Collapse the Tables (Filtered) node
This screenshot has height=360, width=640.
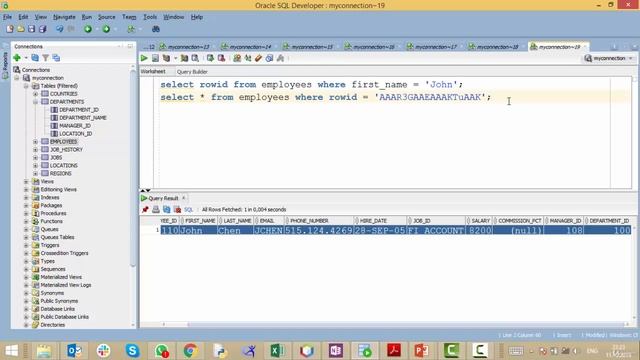click(x=26, y=86)
